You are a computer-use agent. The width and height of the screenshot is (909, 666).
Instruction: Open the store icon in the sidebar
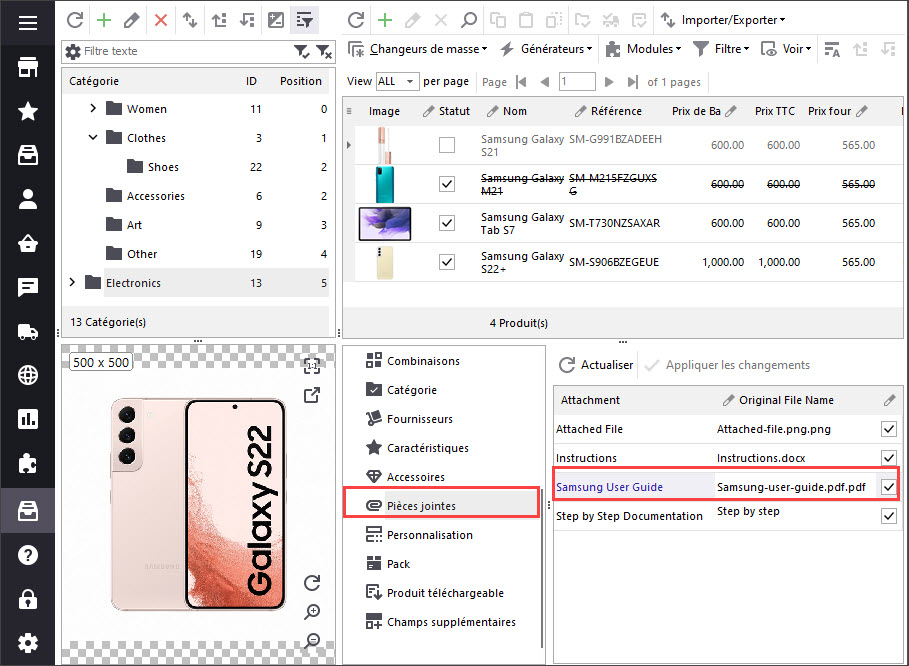click(x=27, y=67)
